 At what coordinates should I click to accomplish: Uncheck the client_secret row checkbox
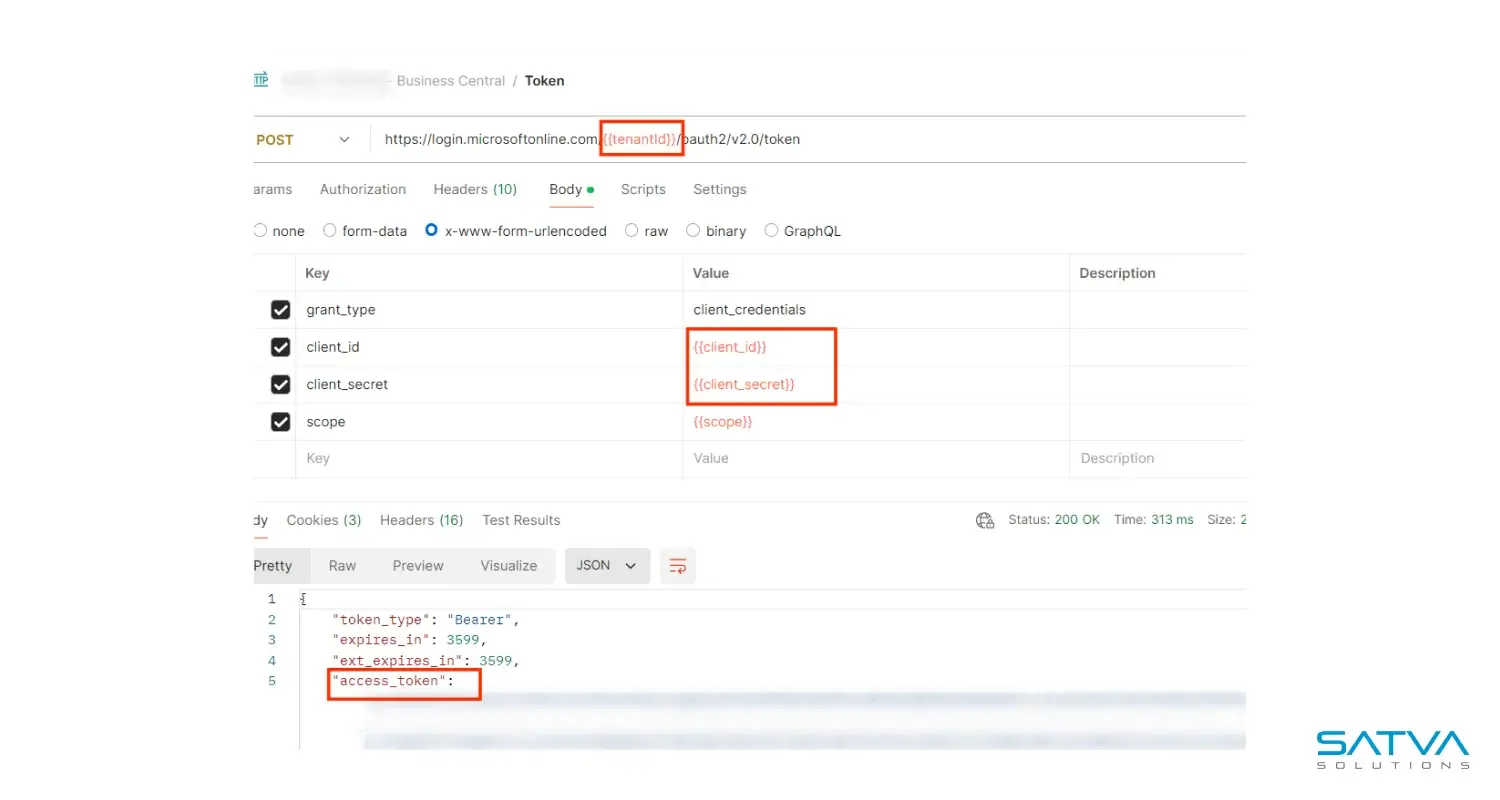281,384
